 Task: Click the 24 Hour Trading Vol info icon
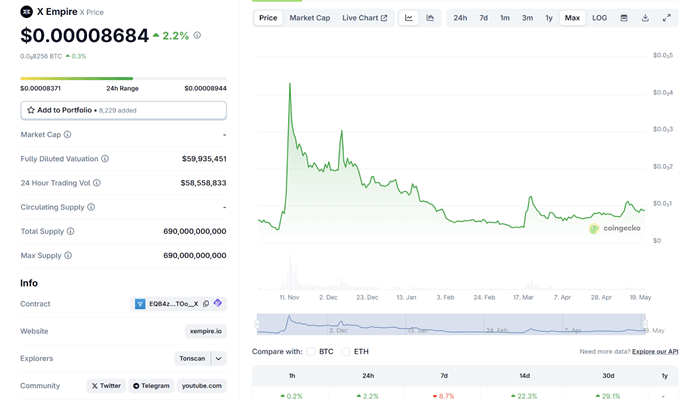(x=97, y=183)
